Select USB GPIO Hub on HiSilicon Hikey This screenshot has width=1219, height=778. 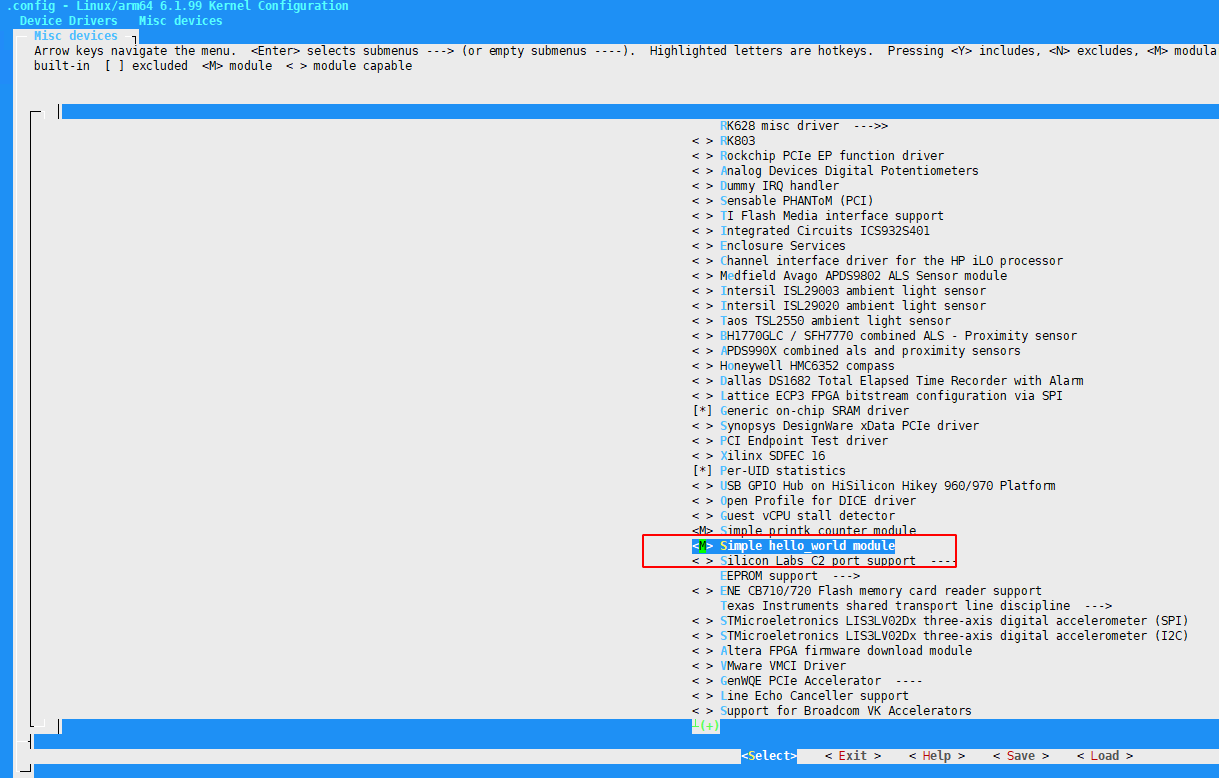click(888, 486)
